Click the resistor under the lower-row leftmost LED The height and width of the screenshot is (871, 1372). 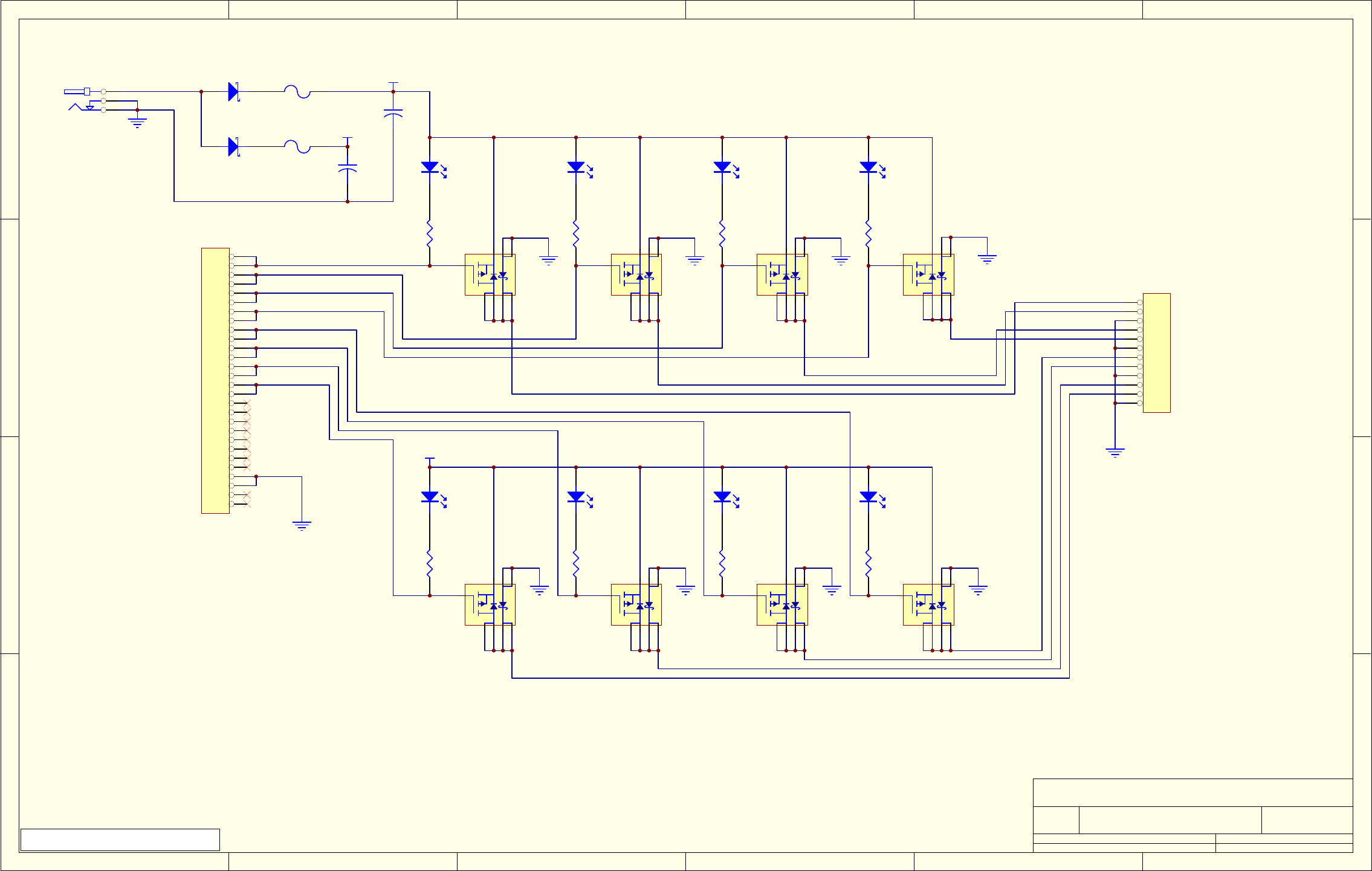click(430, 564)
